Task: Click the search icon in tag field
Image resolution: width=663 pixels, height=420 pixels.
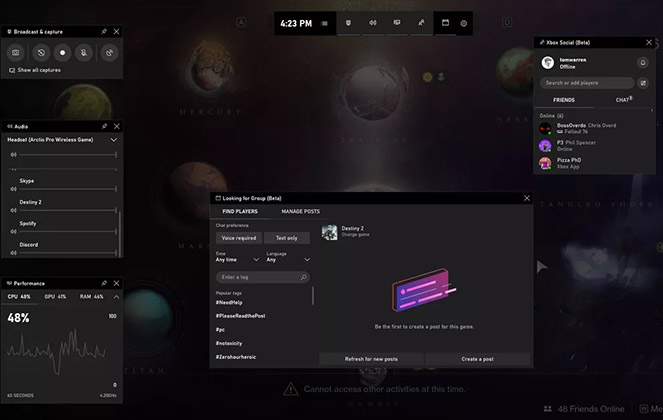Action: 304,277
